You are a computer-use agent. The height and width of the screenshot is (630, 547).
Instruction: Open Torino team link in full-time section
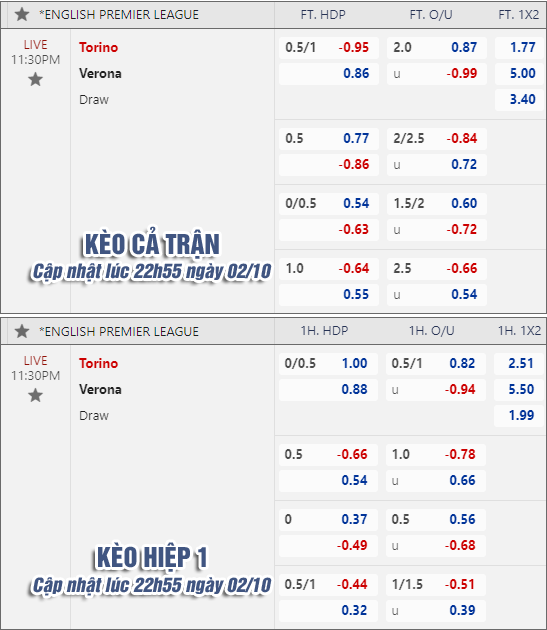point(98,47)
